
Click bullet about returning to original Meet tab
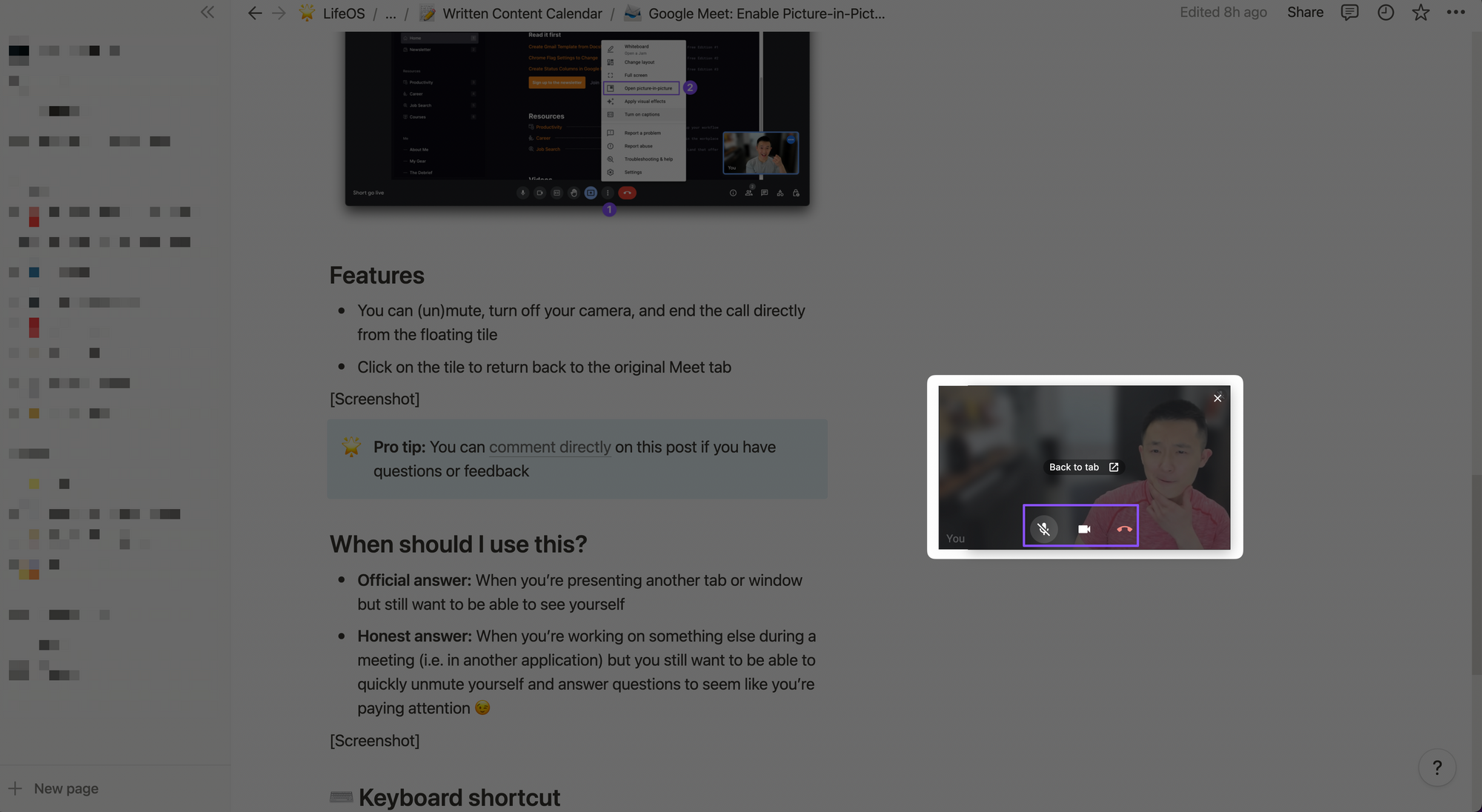[544, 367]
